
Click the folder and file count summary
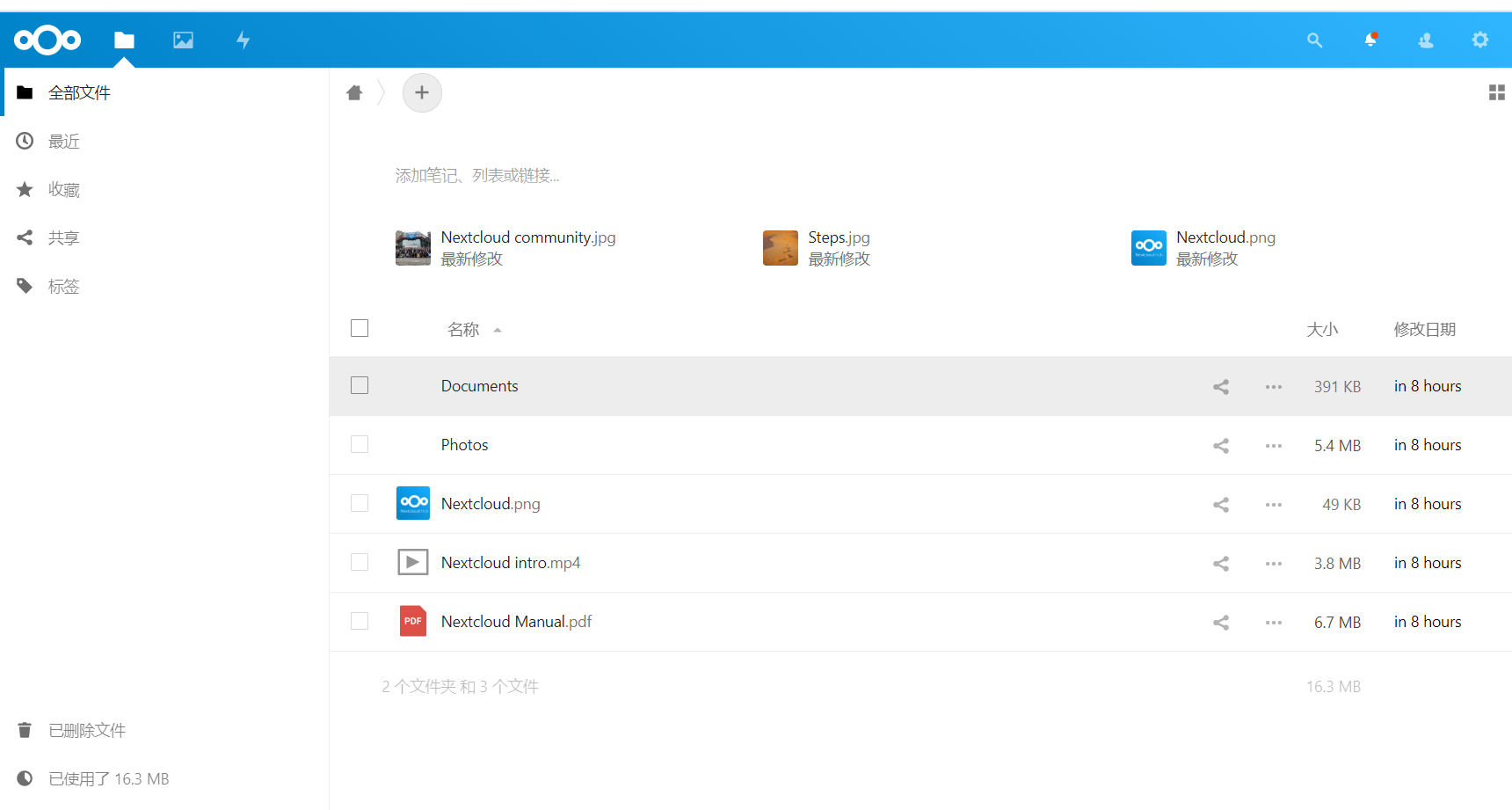tap(460, 687)
